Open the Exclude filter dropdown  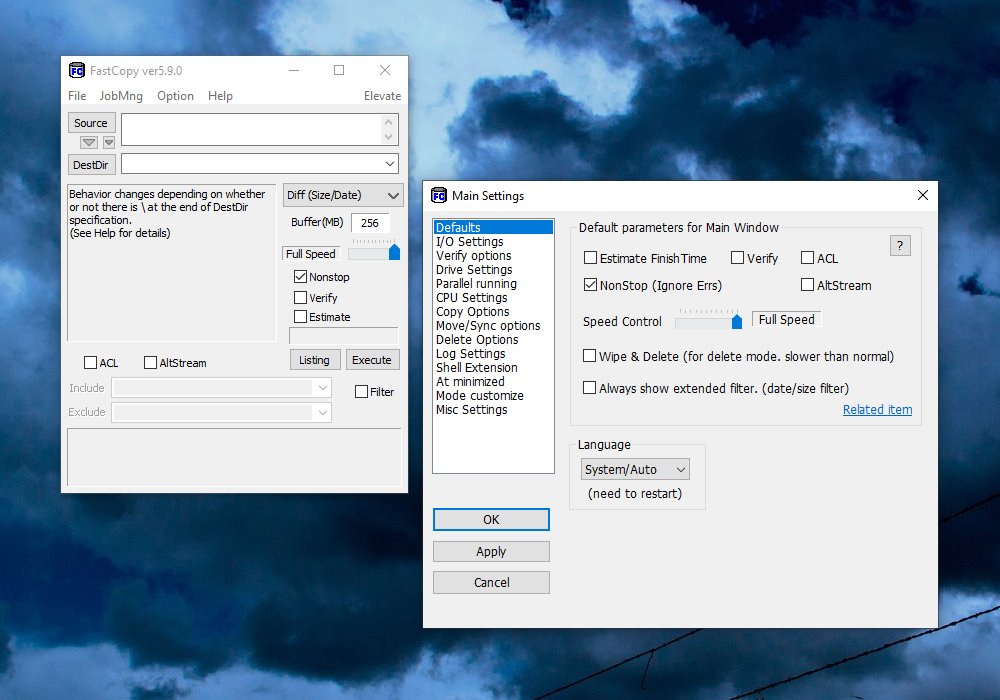[x=323, y=412]
